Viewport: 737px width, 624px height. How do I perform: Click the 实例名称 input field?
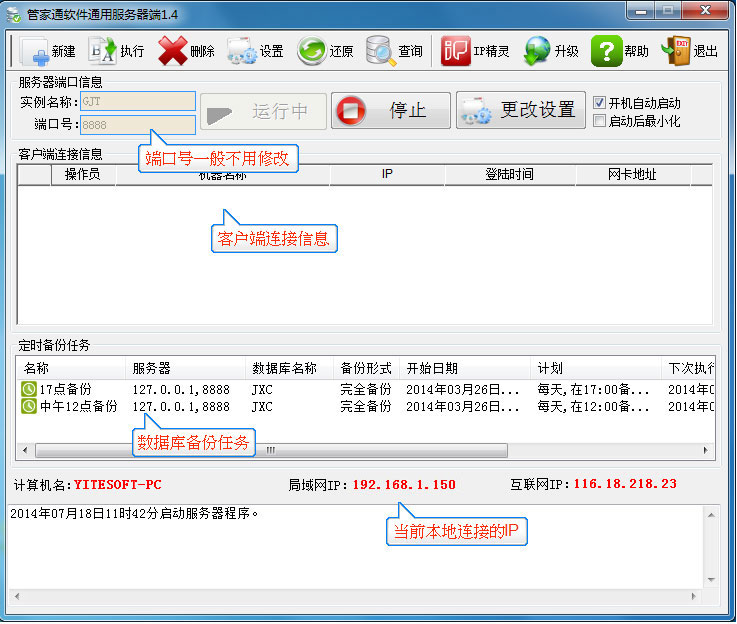click(x=138, y=101)
